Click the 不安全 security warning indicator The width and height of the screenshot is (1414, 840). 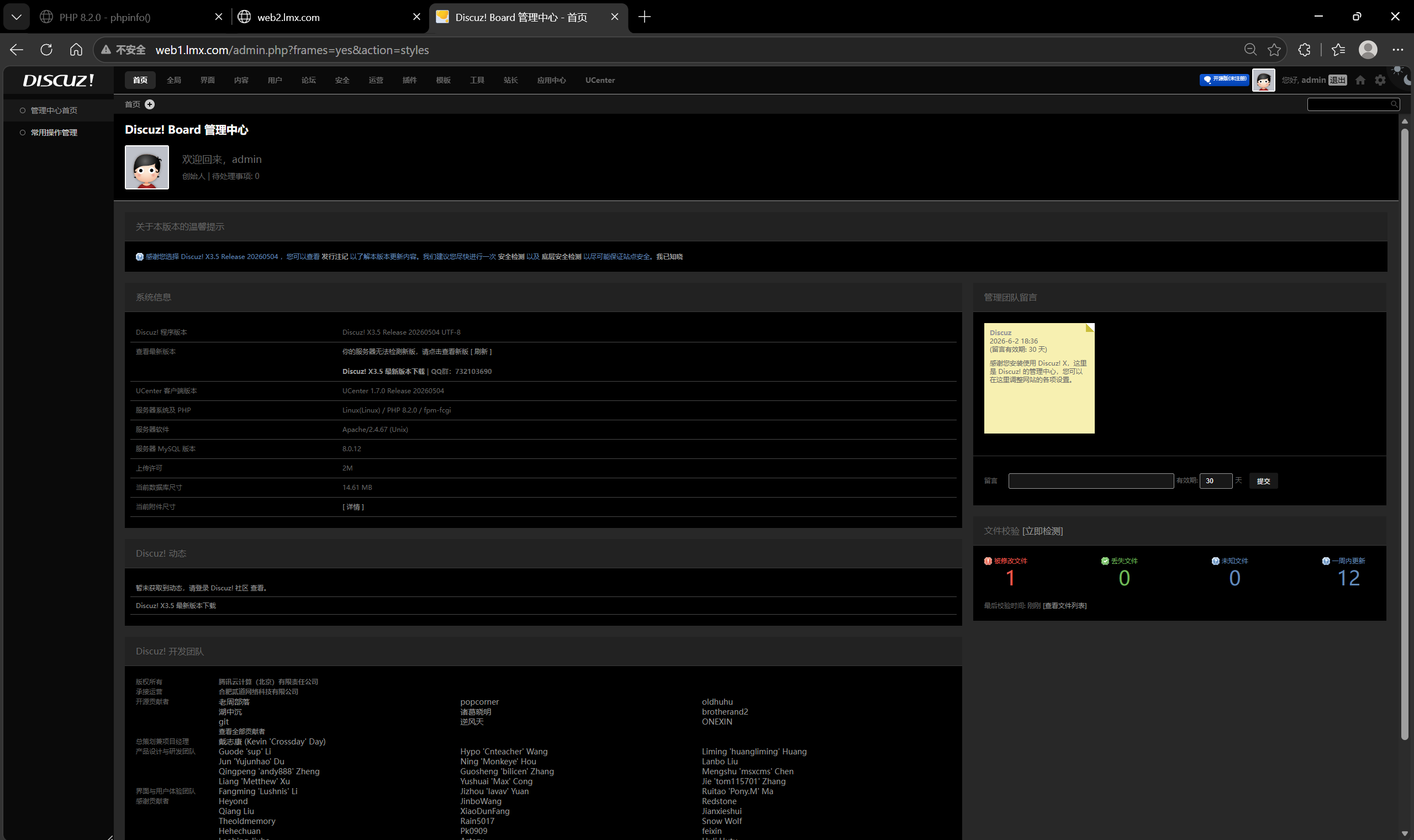click(x=123, y=50)
